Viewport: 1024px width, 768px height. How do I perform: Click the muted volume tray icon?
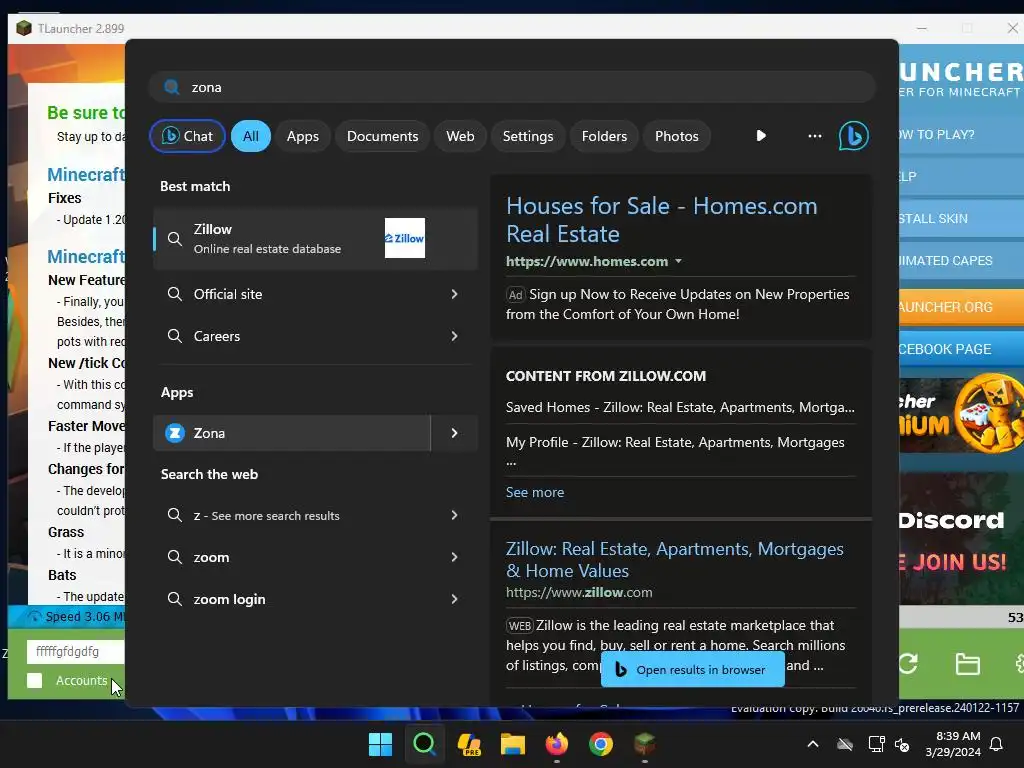(903, 744)
